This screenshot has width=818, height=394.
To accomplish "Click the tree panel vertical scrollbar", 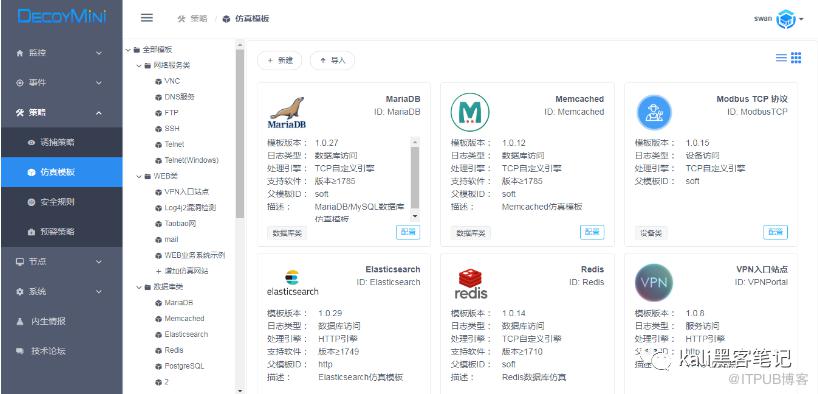I will click(x=240, y=133).
